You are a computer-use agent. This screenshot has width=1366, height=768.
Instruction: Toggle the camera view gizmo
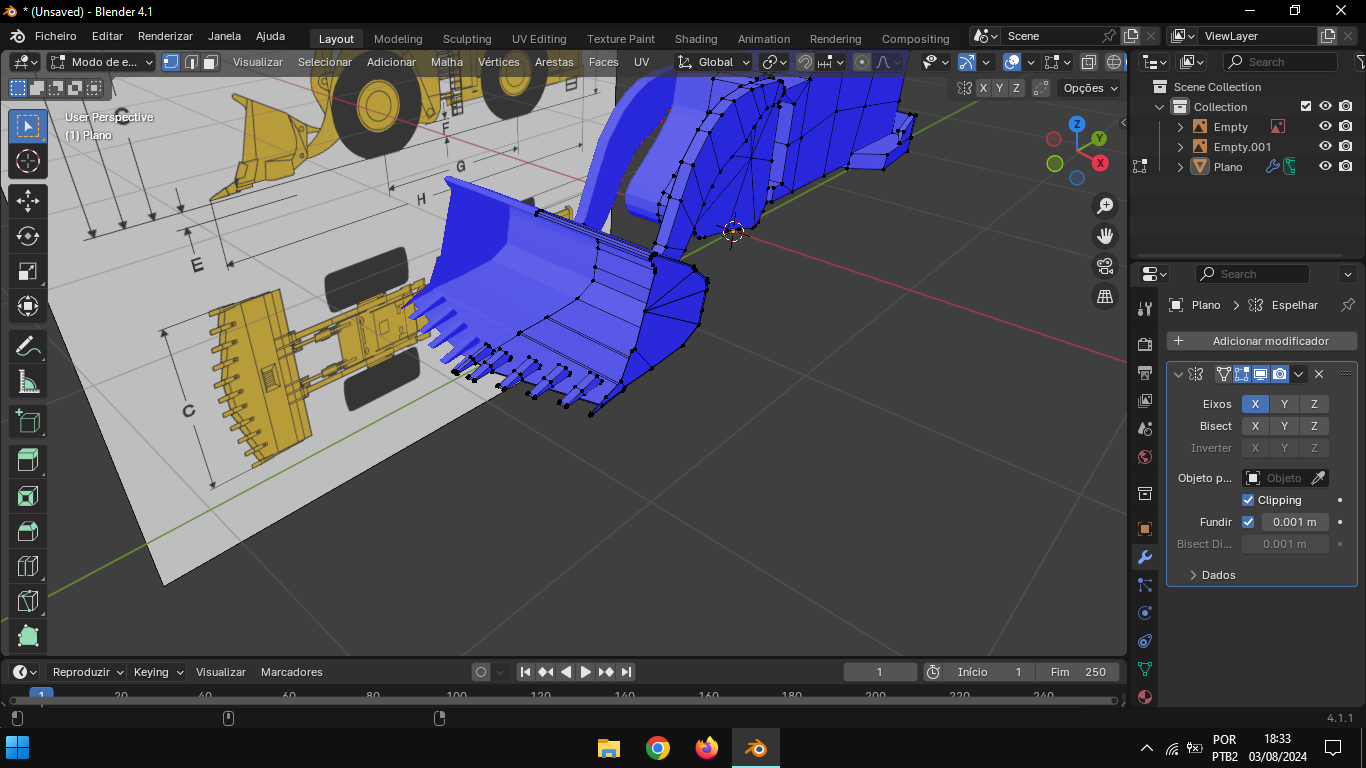coord(1105,266)
